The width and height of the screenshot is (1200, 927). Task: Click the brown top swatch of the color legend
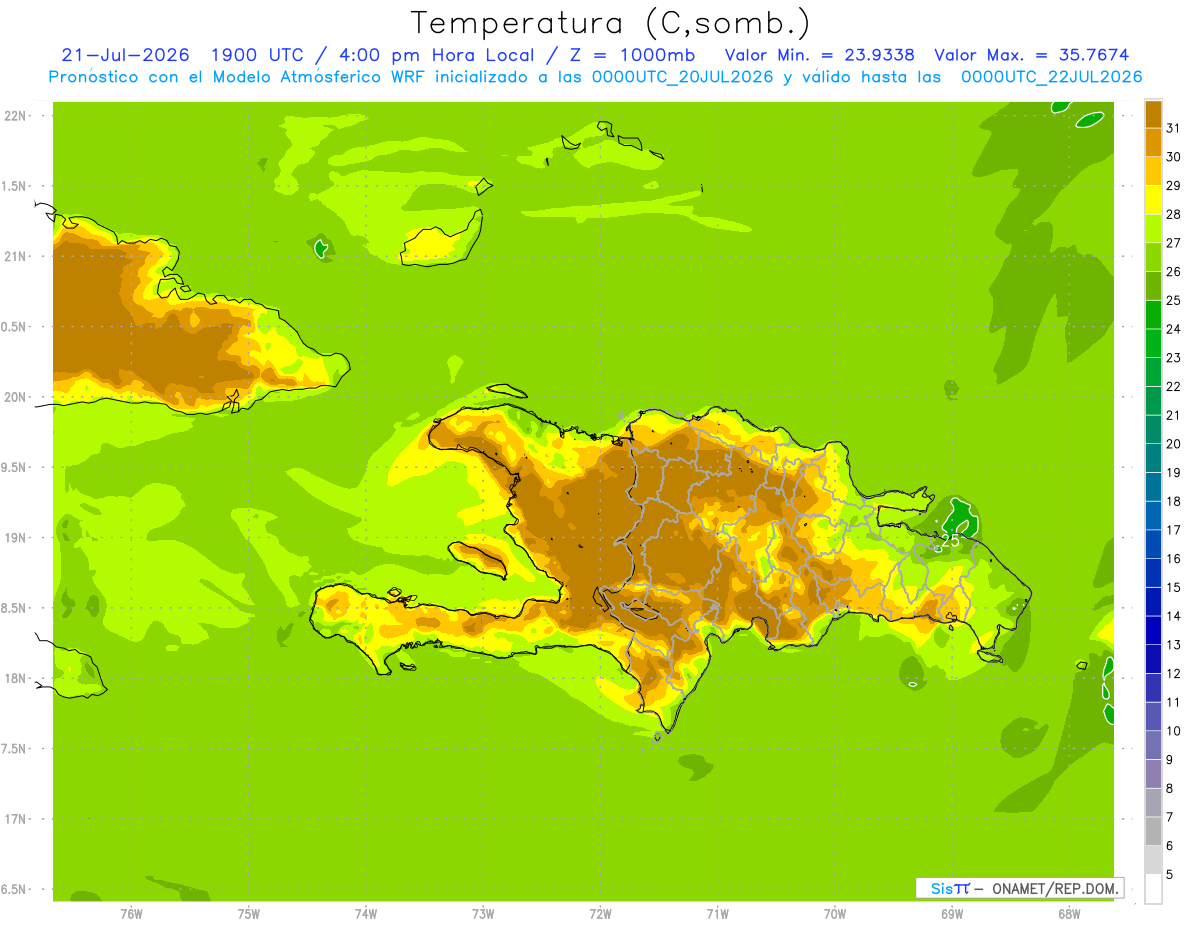pyautogui.click(x=1153, y=114)
